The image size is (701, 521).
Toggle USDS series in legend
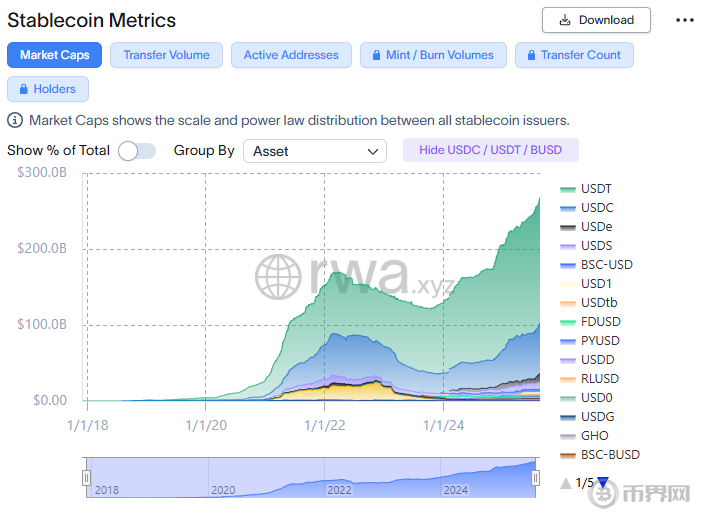point(586,246)
